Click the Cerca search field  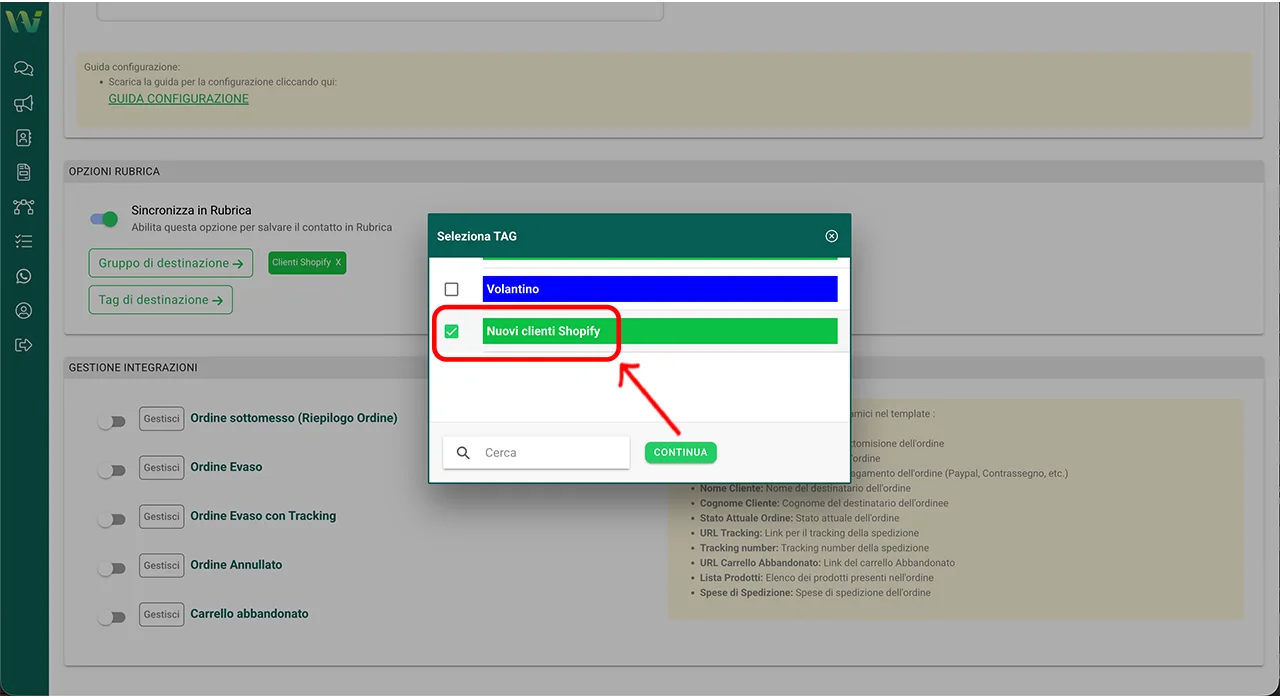[550, 453]
